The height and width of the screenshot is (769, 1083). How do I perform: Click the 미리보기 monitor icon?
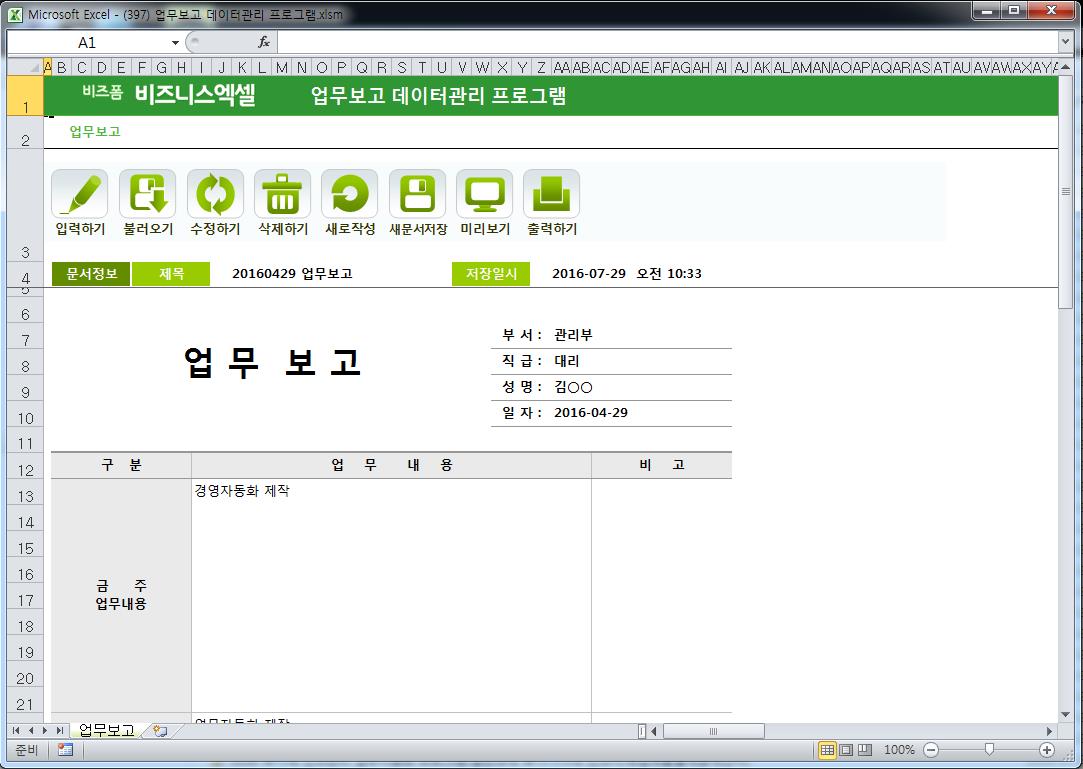tap(484, 194)
